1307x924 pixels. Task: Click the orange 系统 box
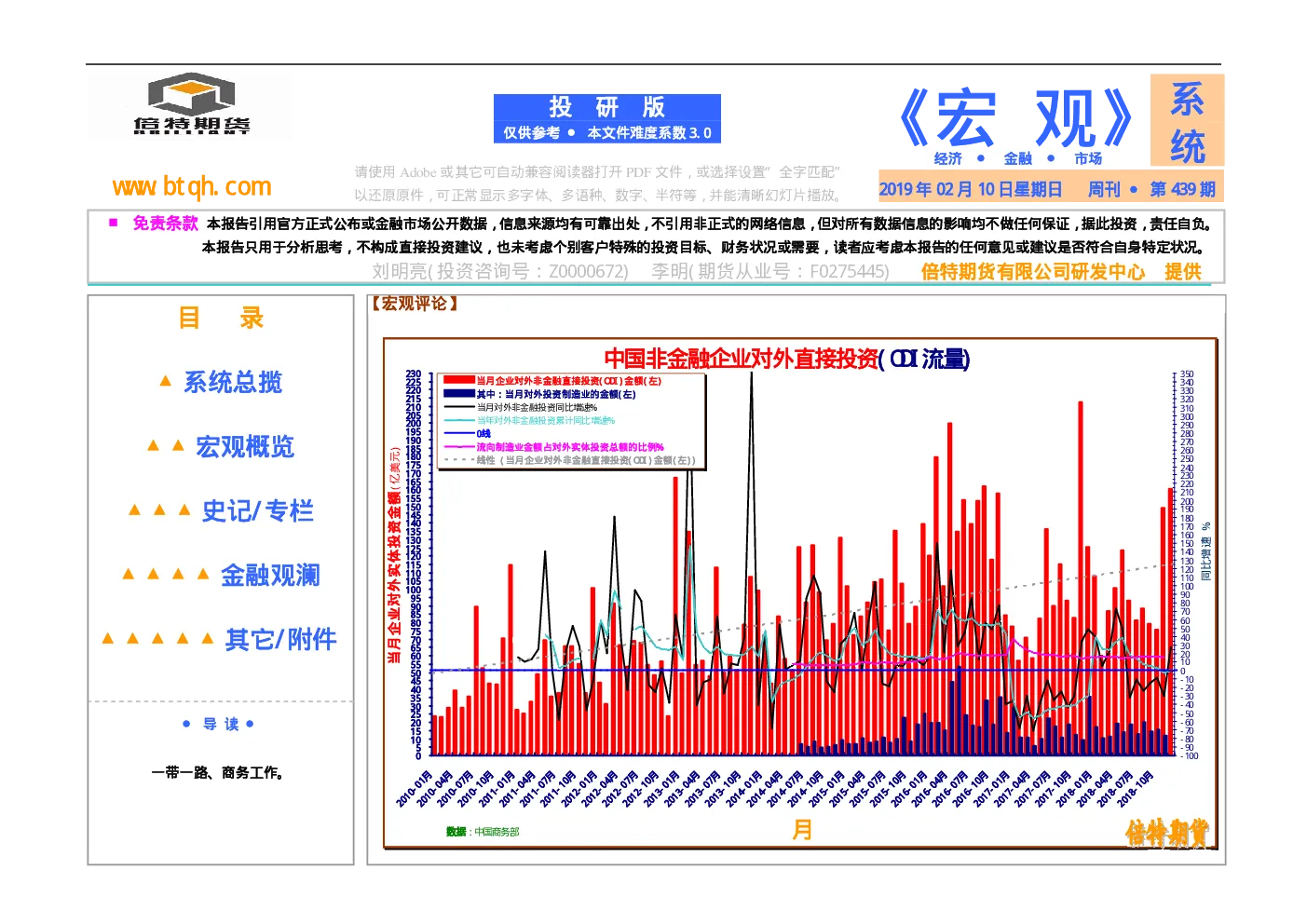click(x=1187, y=121)
